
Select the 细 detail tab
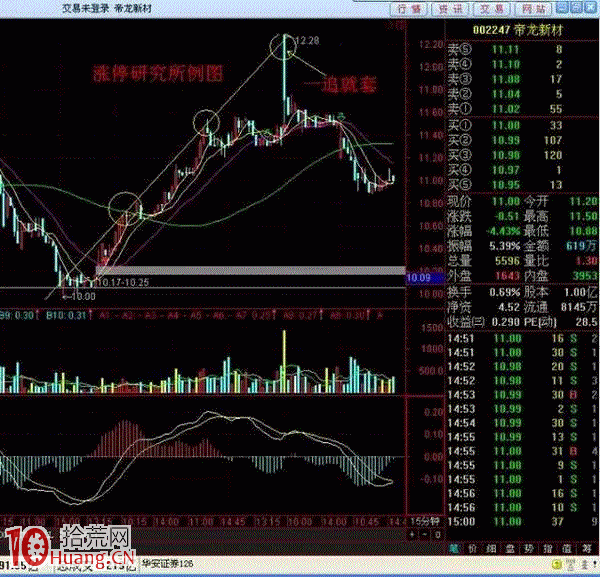tap(491, 549)
